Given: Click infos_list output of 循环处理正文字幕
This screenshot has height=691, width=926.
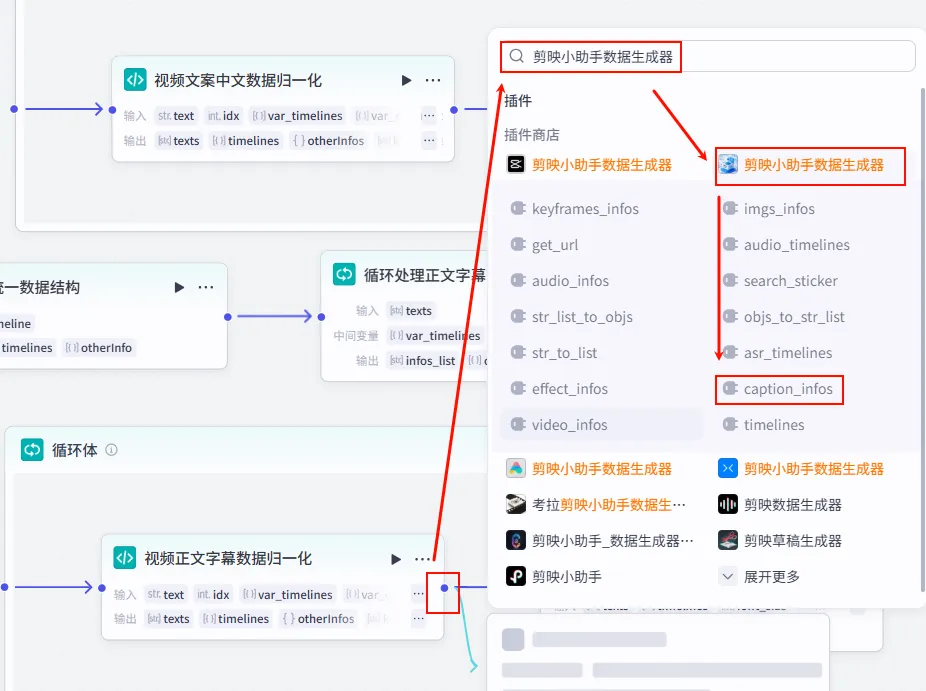Looking at the screenshot, I should (423, 360).
